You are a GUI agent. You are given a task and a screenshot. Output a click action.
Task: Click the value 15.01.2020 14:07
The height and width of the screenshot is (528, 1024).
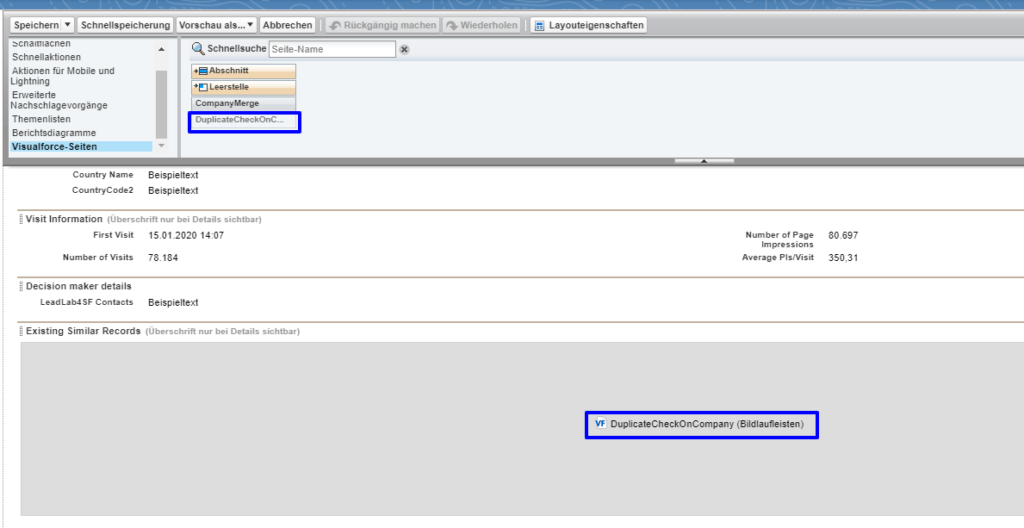coord(186,235)
